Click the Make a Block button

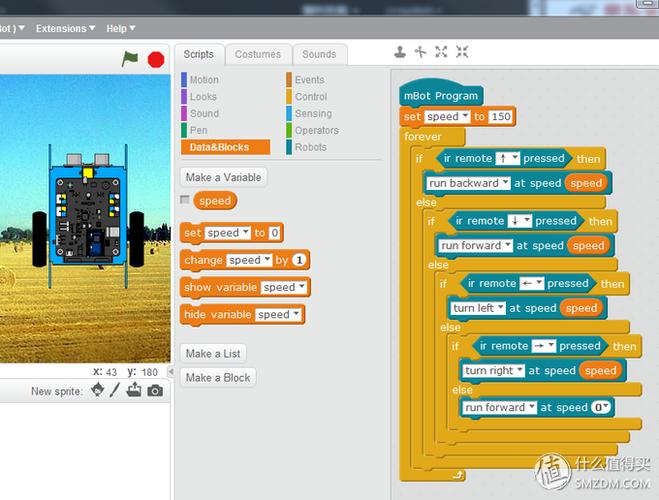218,377
